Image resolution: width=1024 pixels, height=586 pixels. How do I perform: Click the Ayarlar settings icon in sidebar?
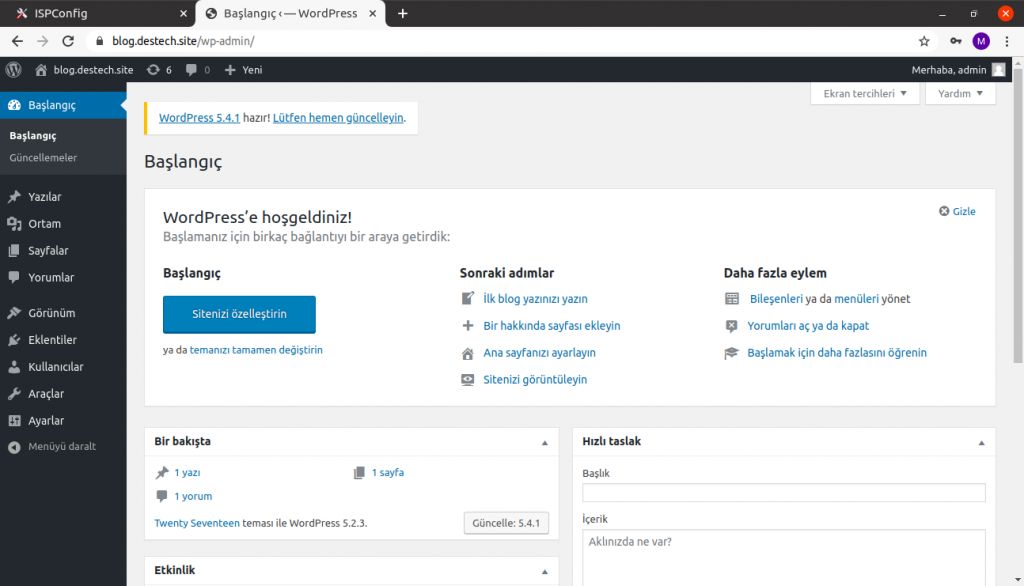14,421
